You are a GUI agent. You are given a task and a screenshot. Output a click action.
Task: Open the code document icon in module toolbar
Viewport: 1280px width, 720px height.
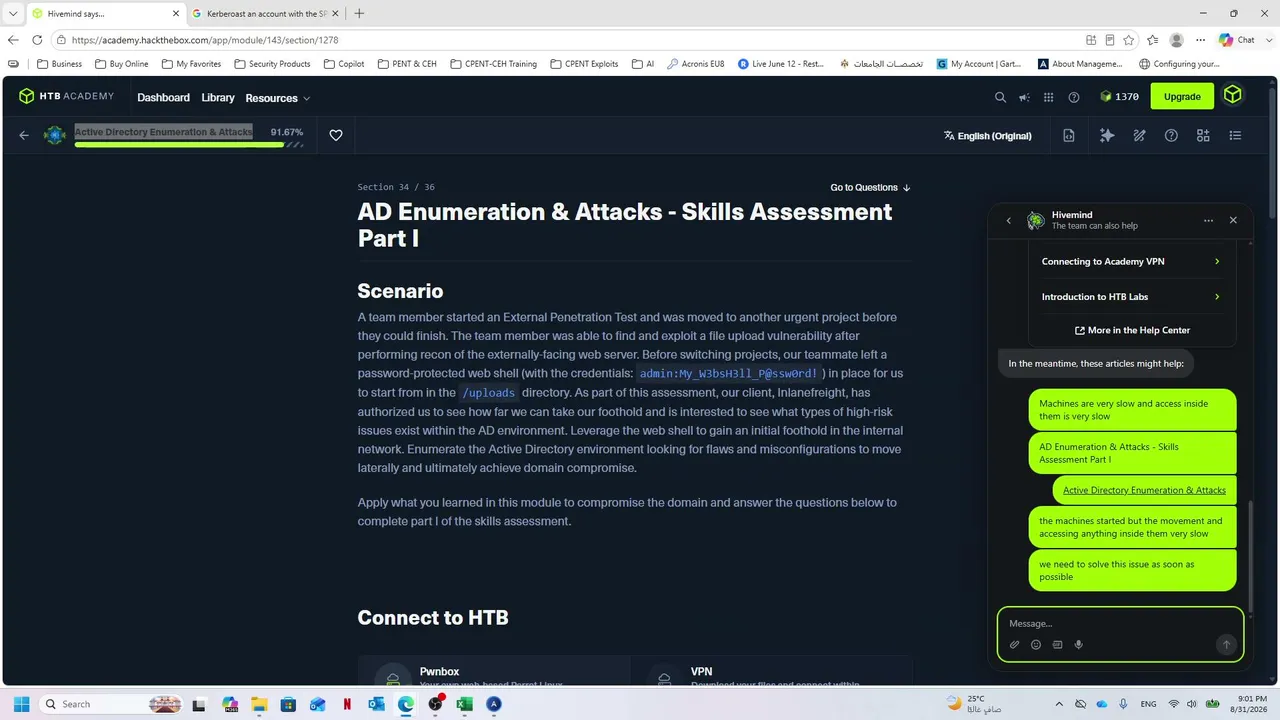[x=1069, y=135]
